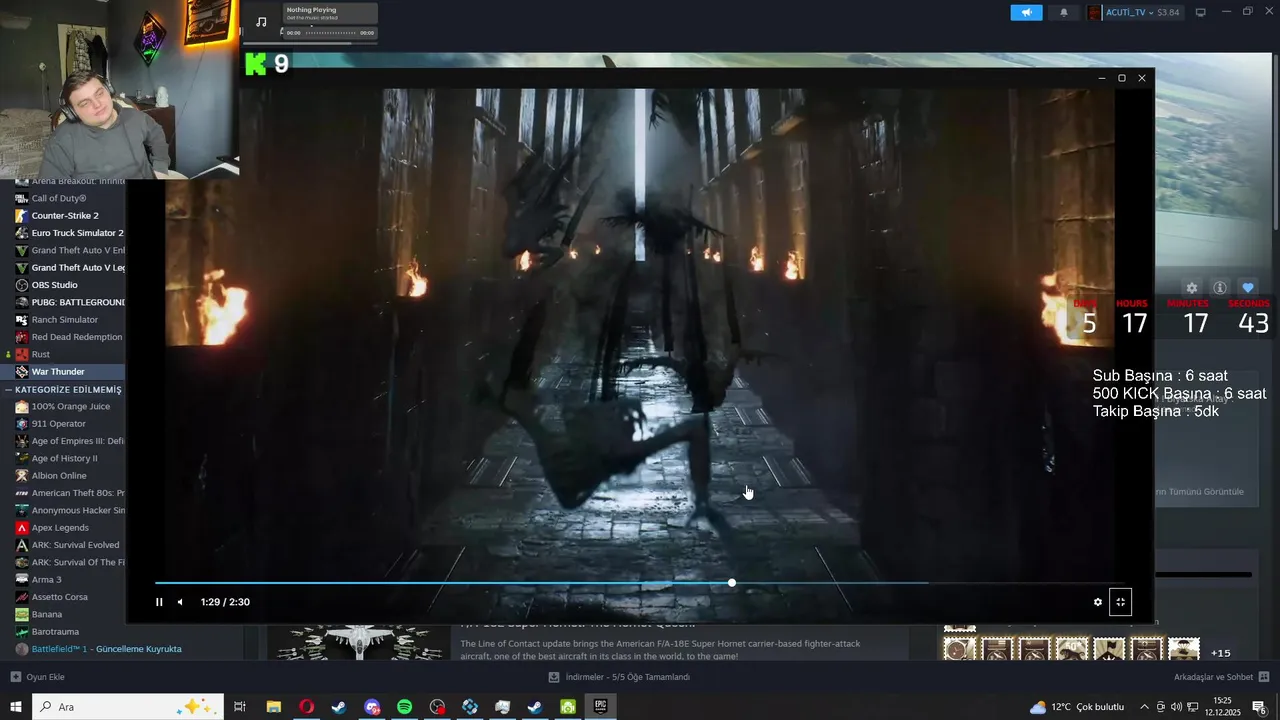This screenshot has width=1280, height=720.
Task: Click the system tray volume icon
Action: click(1176, 707)
